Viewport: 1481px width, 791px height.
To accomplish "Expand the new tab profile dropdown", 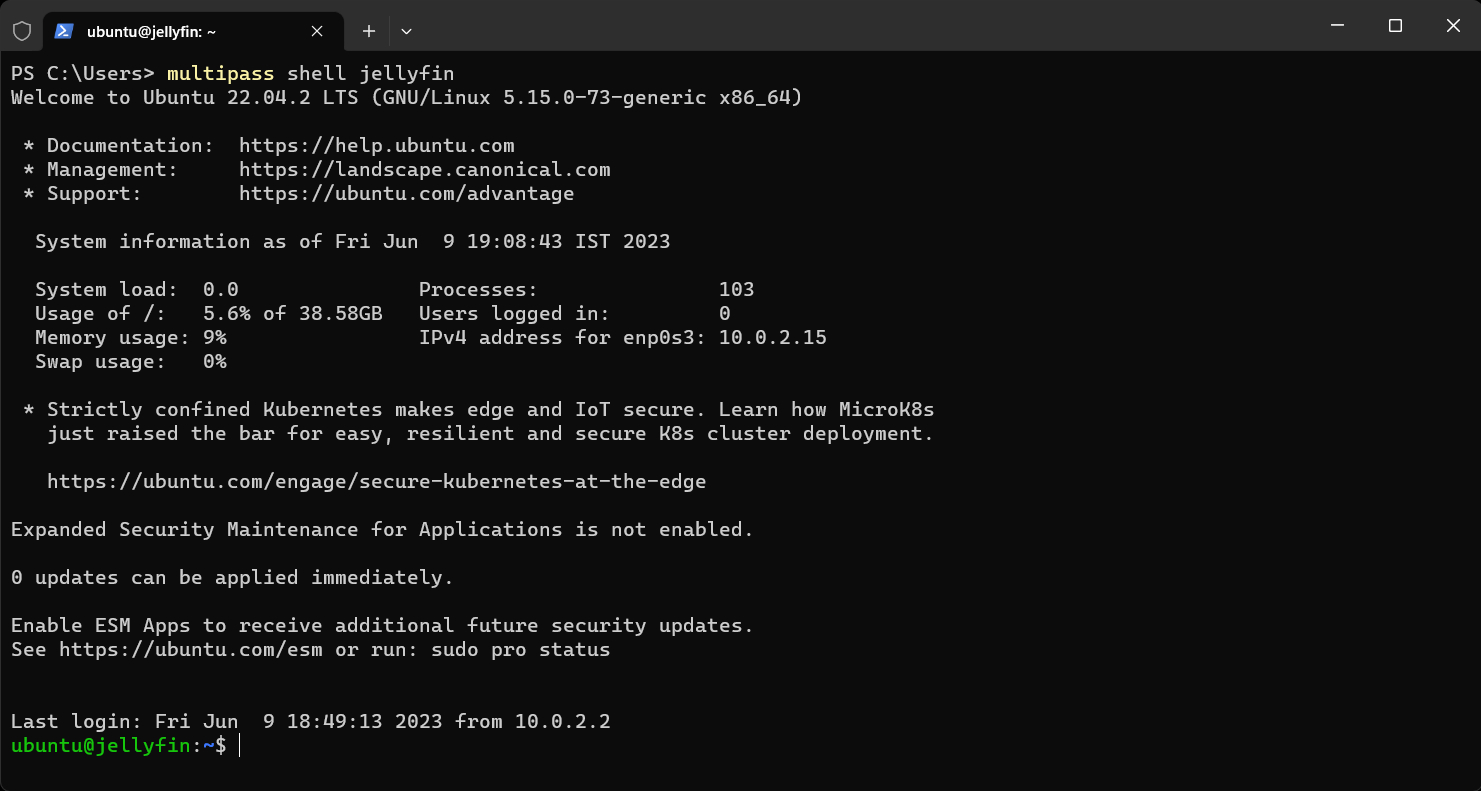I will tap(406, 31).
